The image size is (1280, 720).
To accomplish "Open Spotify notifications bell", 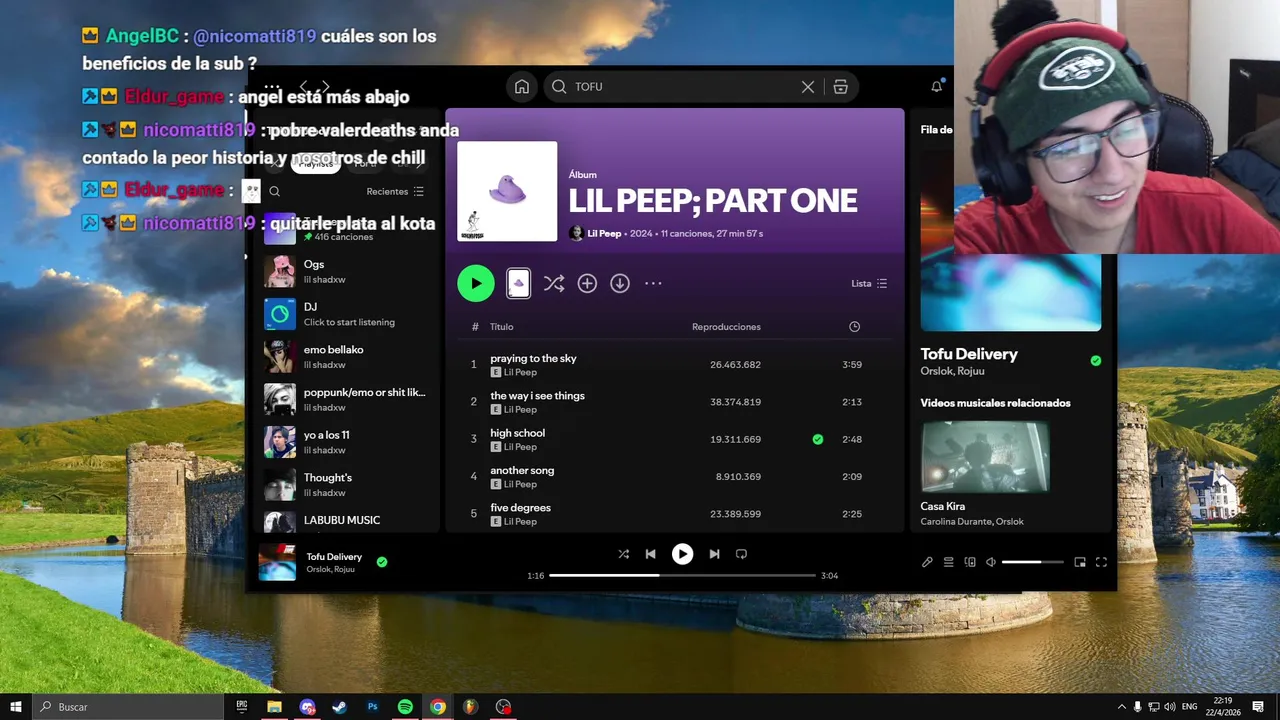I will (937, 87).
